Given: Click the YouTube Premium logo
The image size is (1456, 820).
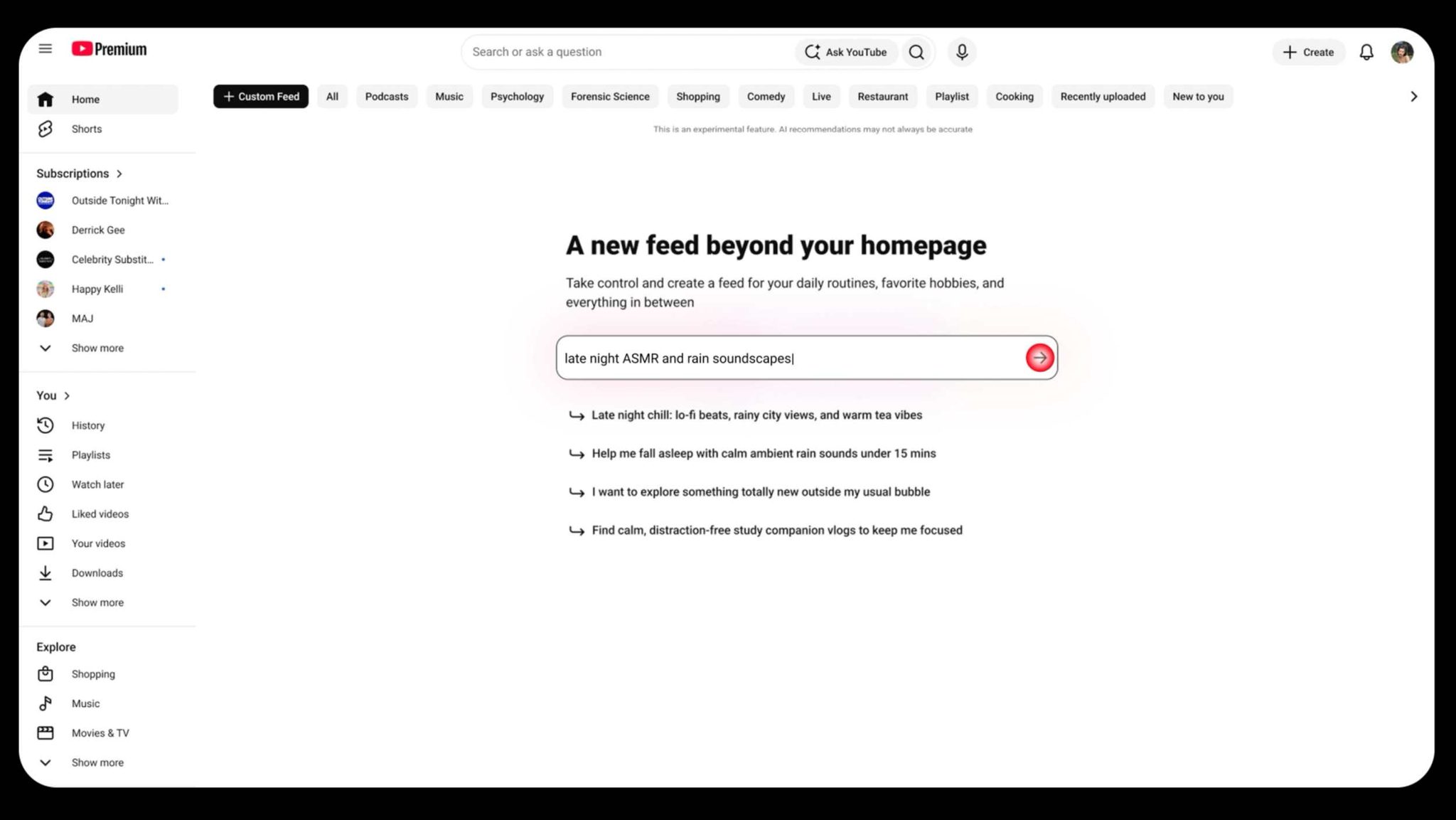Looking at the screenshot, I should pyautogui.click(x=109, y=49).
